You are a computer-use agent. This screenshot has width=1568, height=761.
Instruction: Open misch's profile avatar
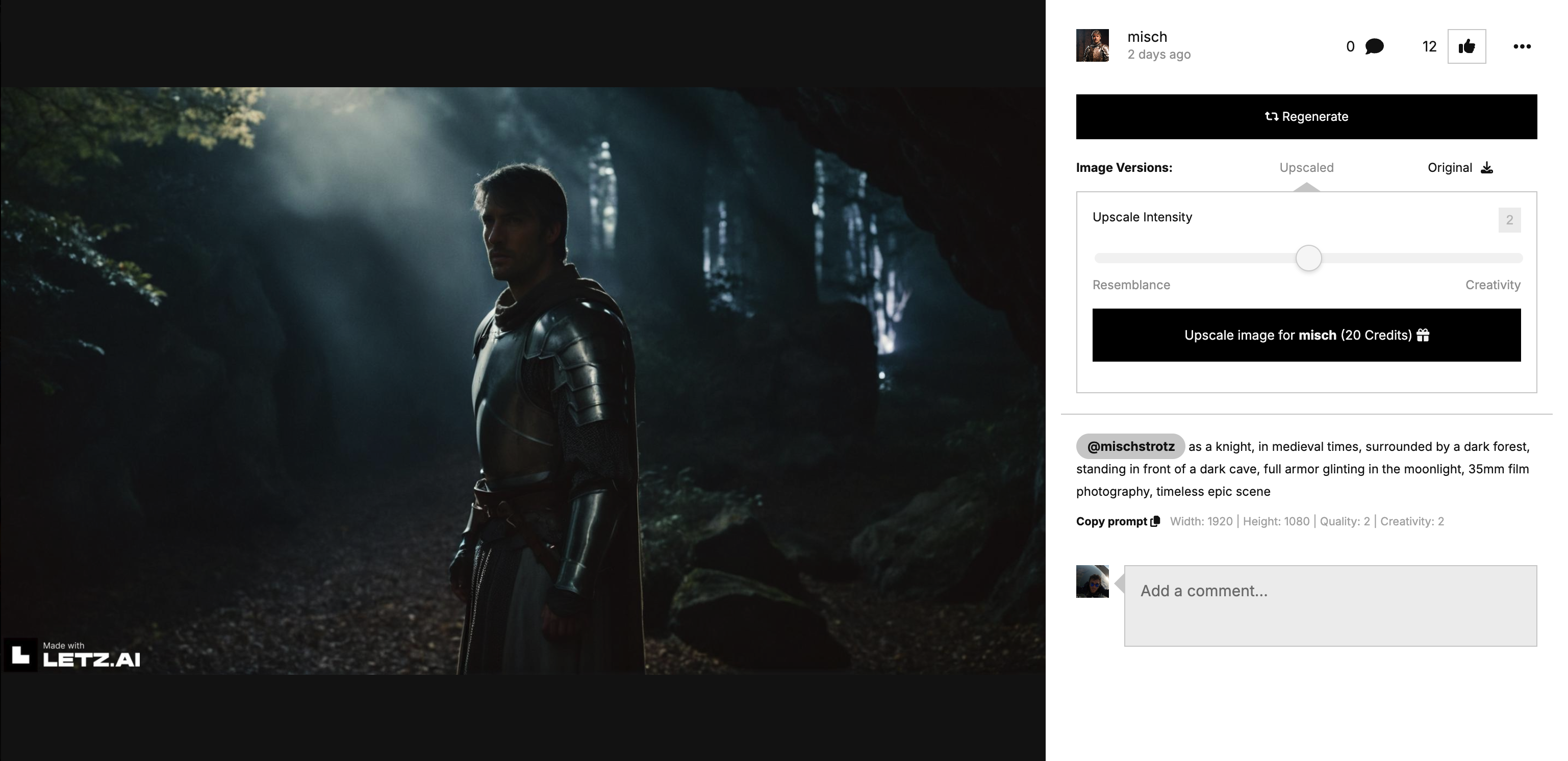pos(1092,46)
